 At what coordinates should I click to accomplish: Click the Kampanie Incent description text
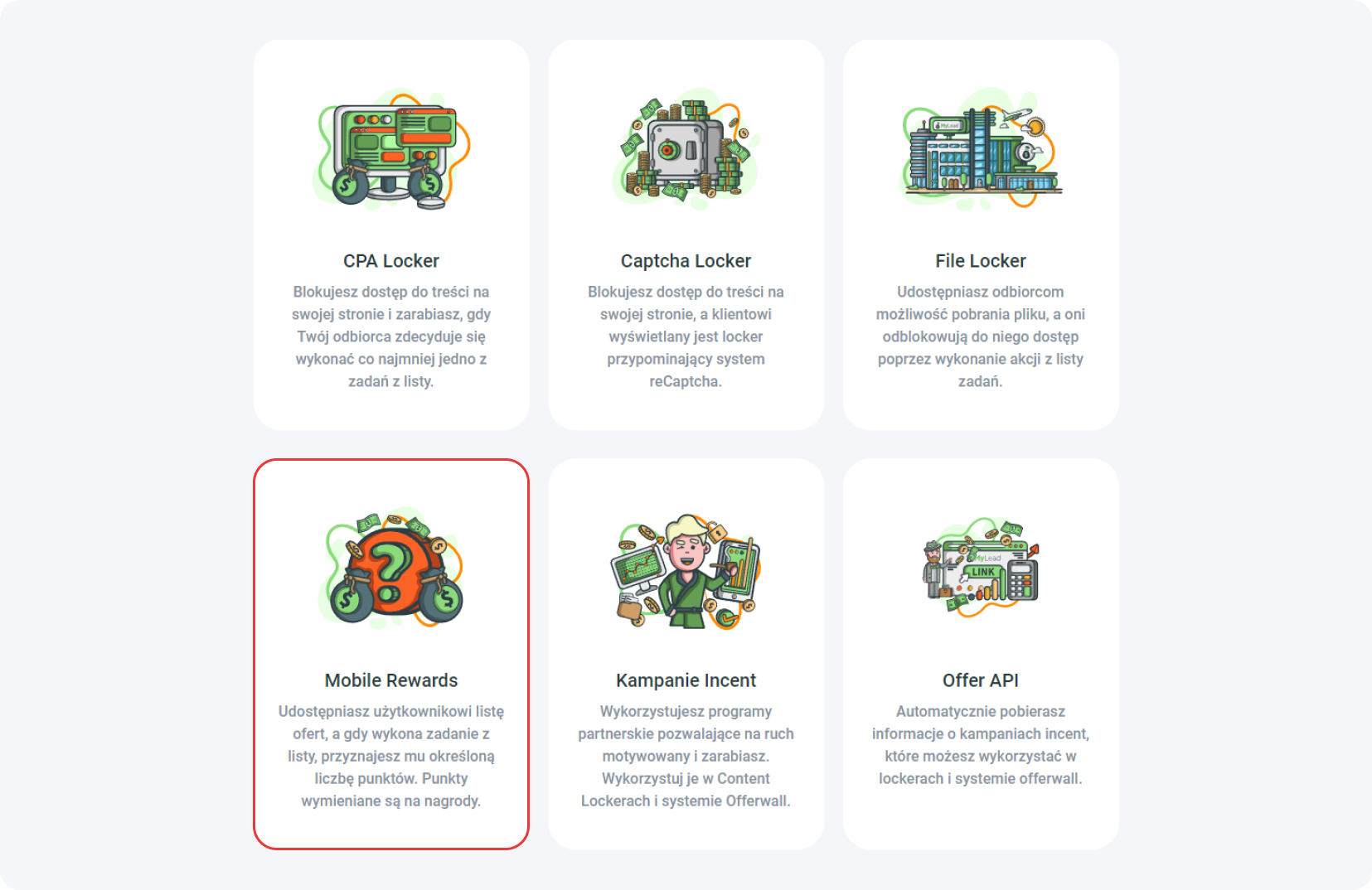(686, 756)
